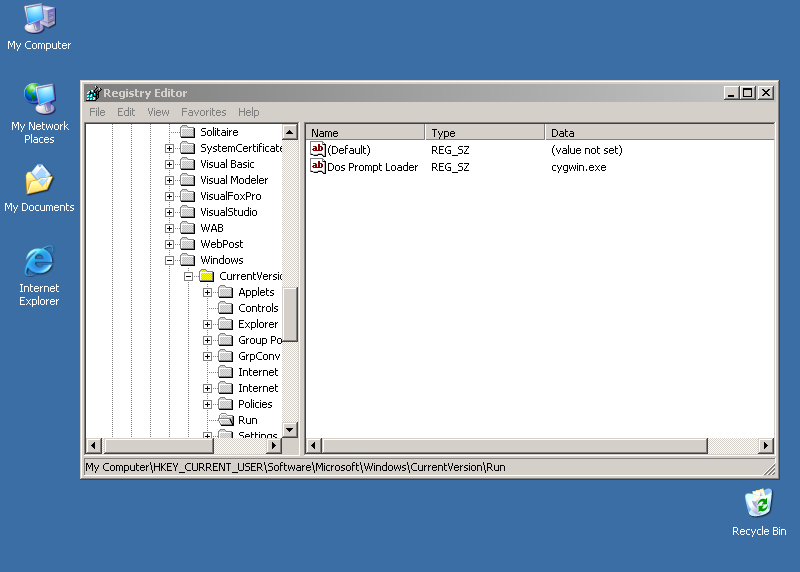Expand the Applets key
This screenshot has height=572, width=800.
pyautogui.click(x=207, y=292)
